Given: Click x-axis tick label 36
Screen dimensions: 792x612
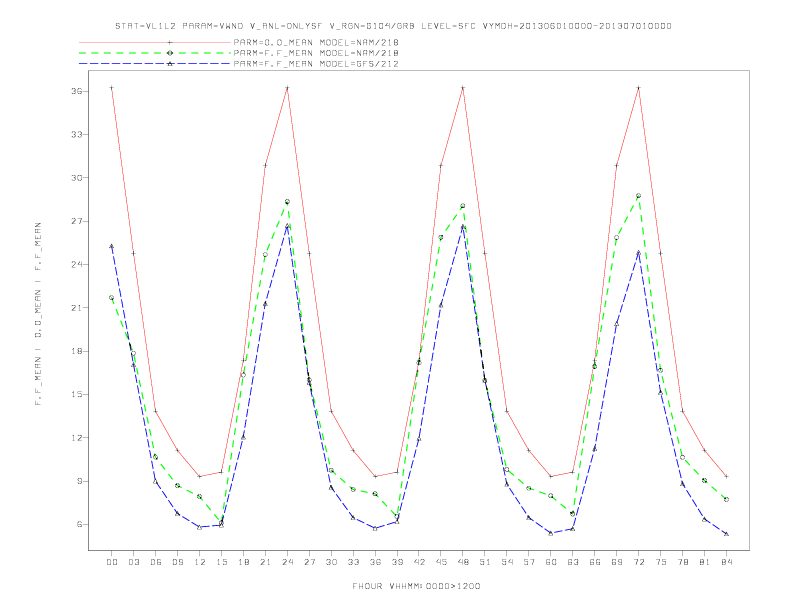Looking at the screenshot, I should pos(375,562).
